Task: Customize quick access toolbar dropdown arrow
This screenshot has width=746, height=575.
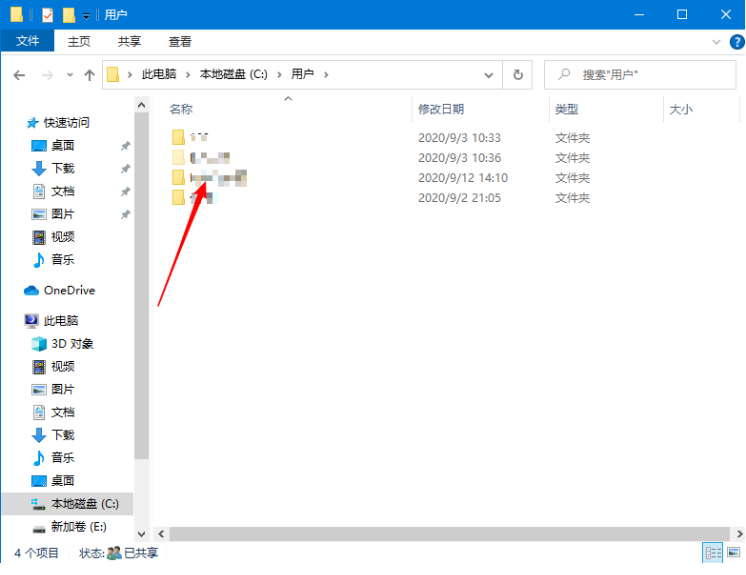Action: tap(86, 16)
